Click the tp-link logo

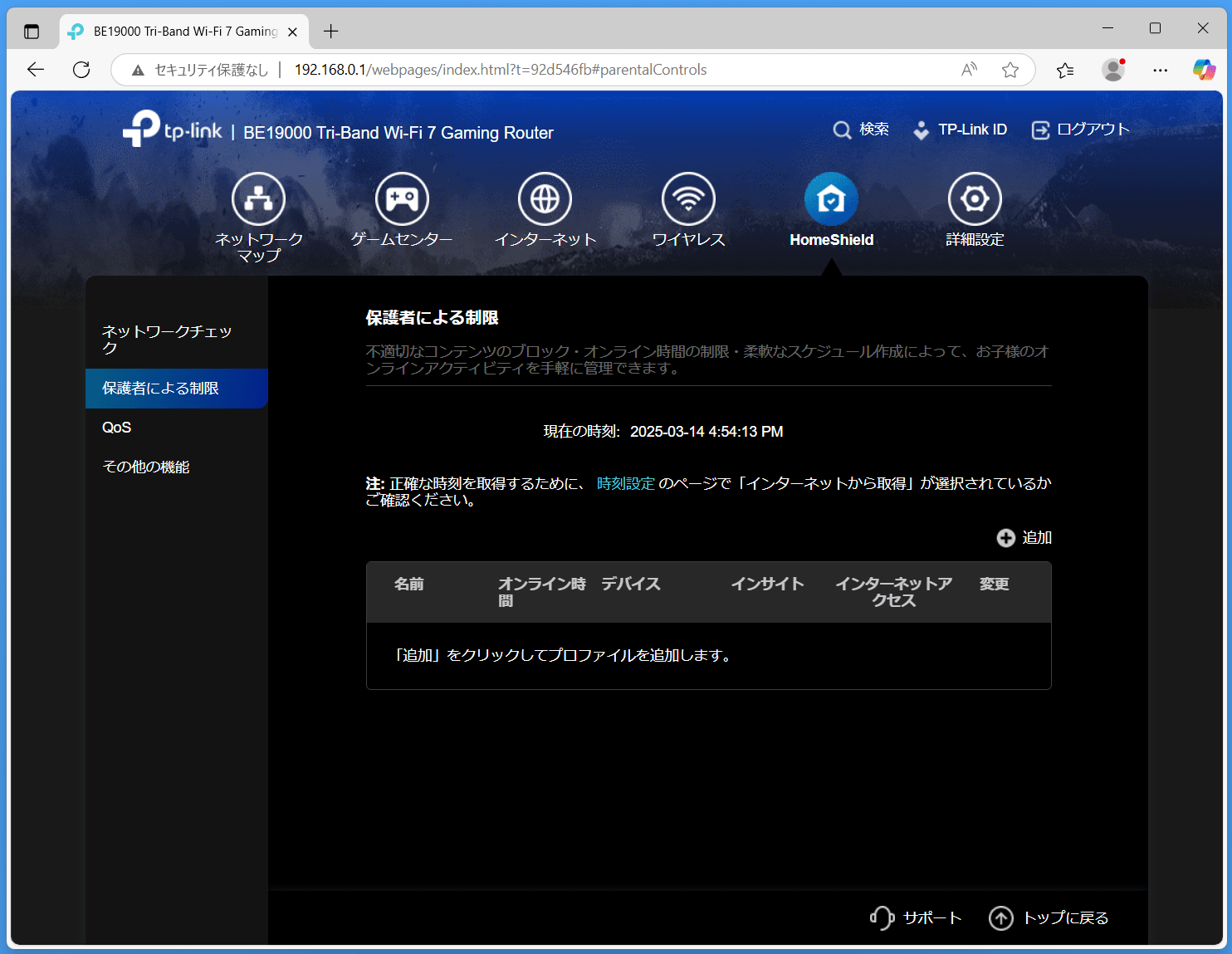(x=173, y=129)
